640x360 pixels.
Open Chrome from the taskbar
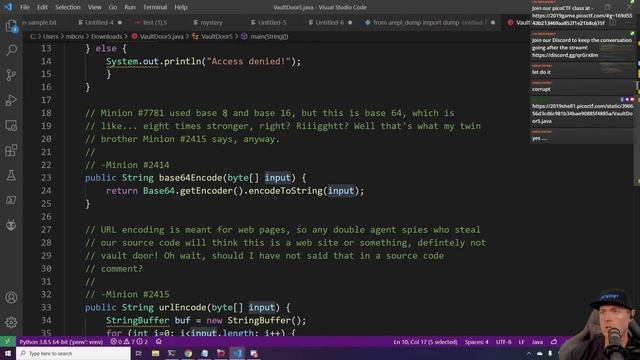(x=188, y=353)
